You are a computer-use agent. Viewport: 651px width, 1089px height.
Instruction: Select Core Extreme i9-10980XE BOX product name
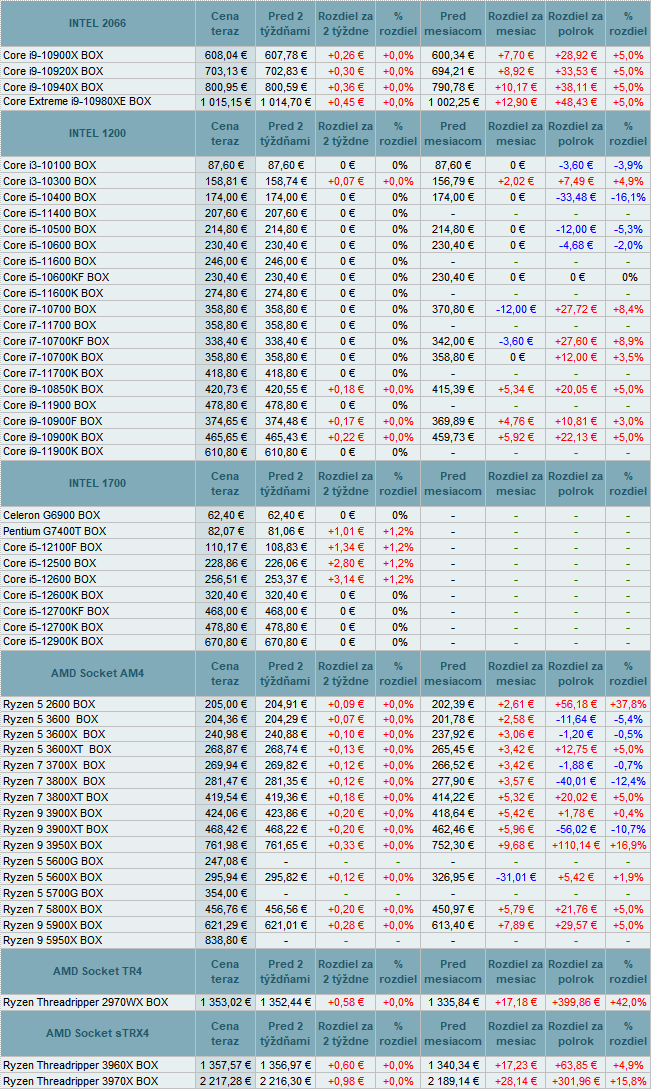[77, 101]
